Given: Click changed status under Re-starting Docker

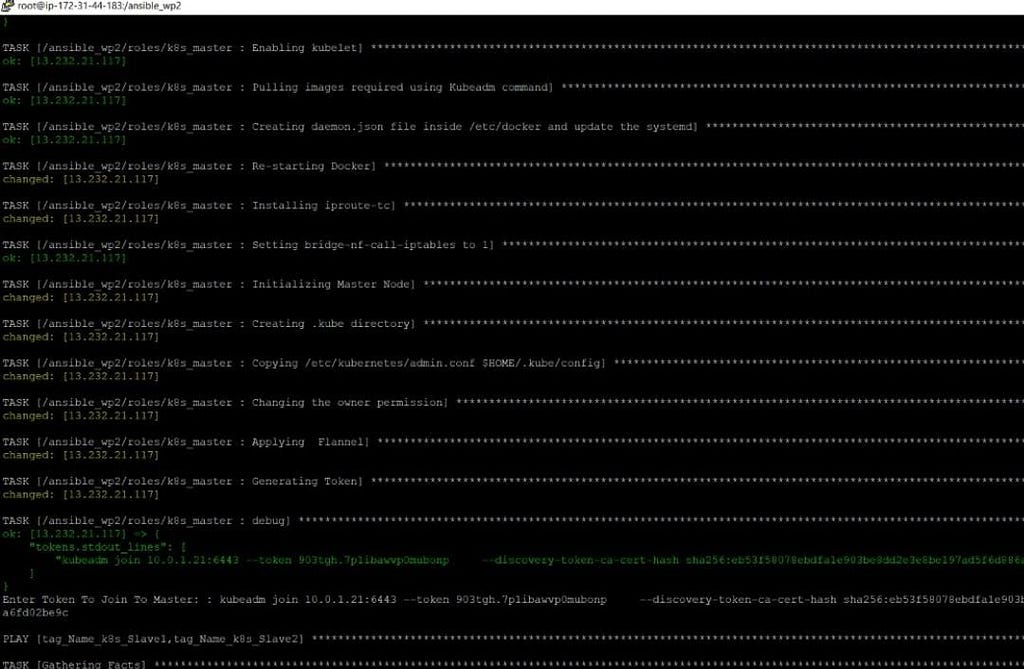Looking at the screenshot, I should coord(80,179).
